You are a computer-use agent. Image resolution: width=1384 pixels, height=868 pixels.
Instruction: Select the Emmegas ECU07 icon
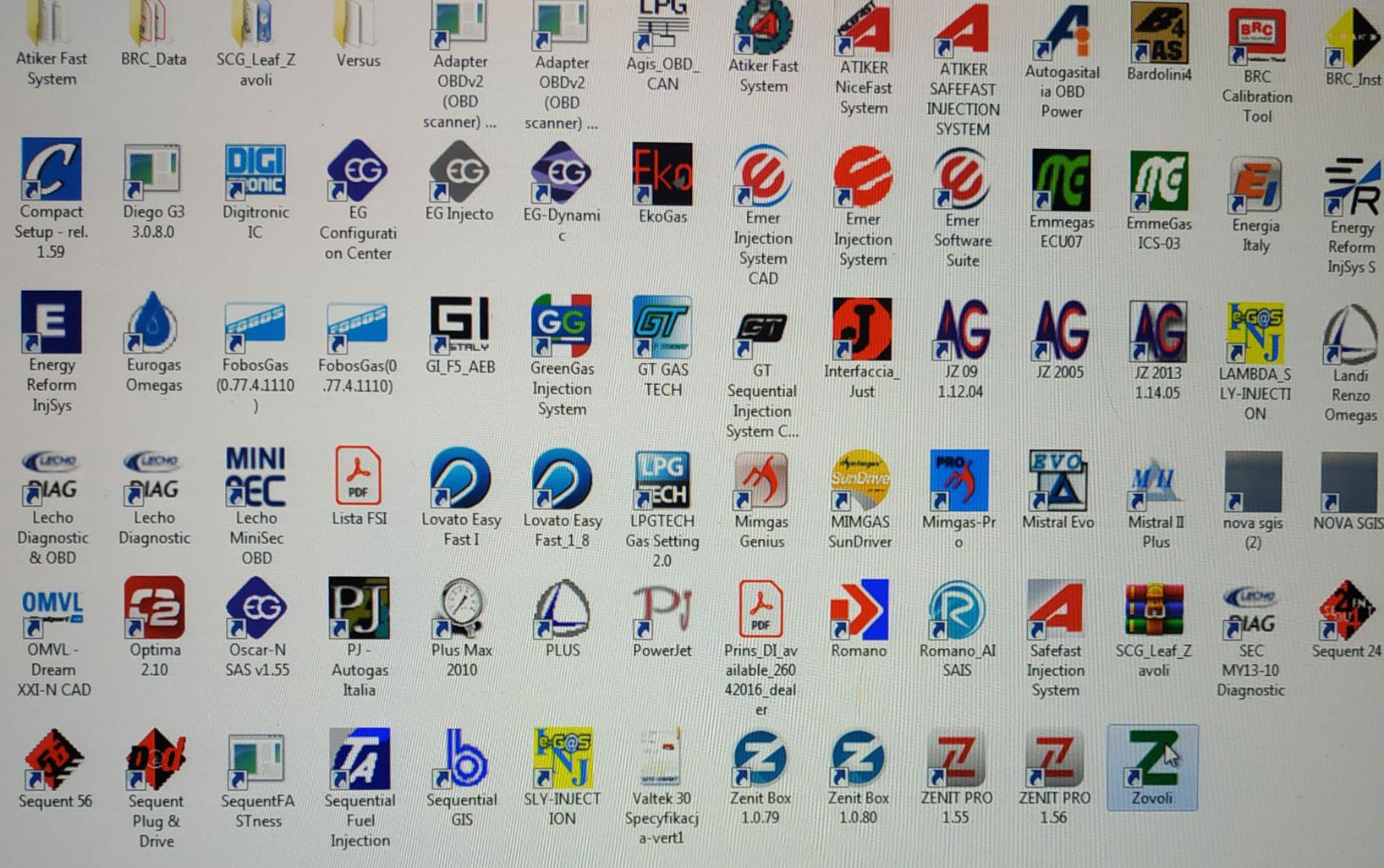[x=1061, y=200]
